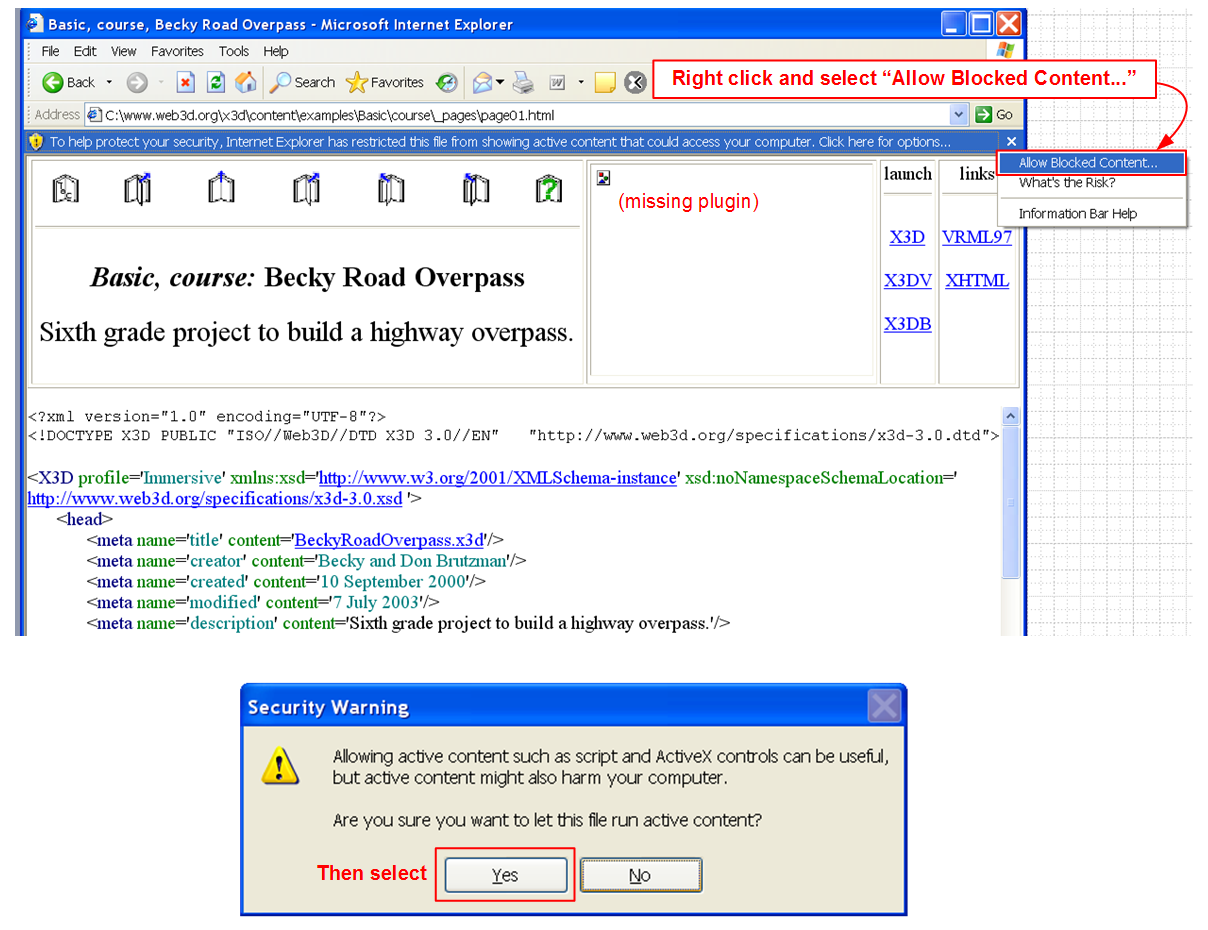Click the green question mark help book
The height and width of the screenshot is (930, 1208).
[548, 189]
